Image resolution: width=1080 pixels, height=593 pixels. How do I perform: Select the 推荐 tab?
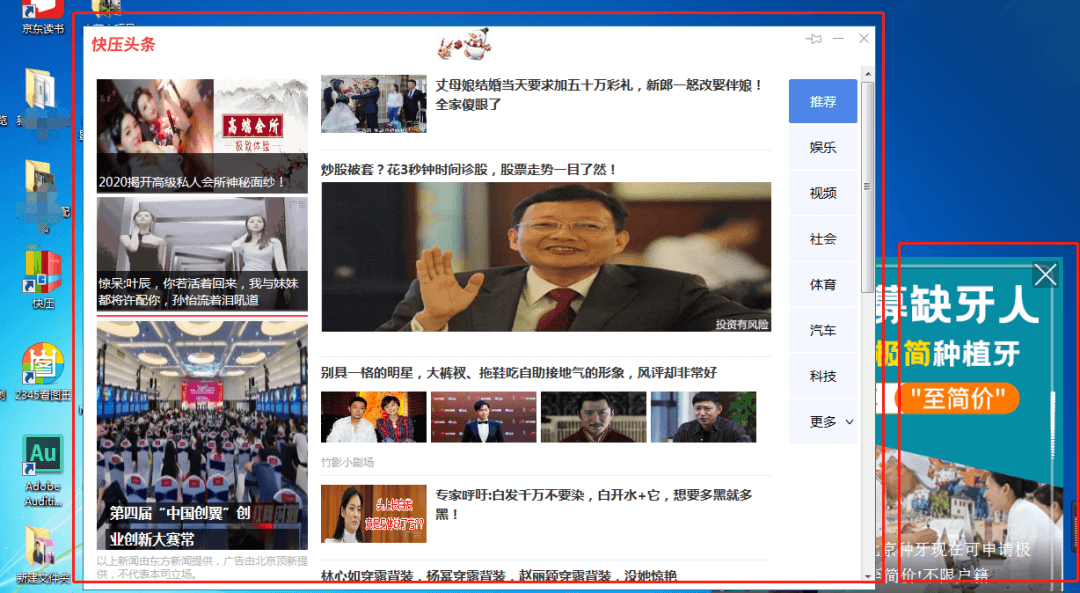(823, 102)
